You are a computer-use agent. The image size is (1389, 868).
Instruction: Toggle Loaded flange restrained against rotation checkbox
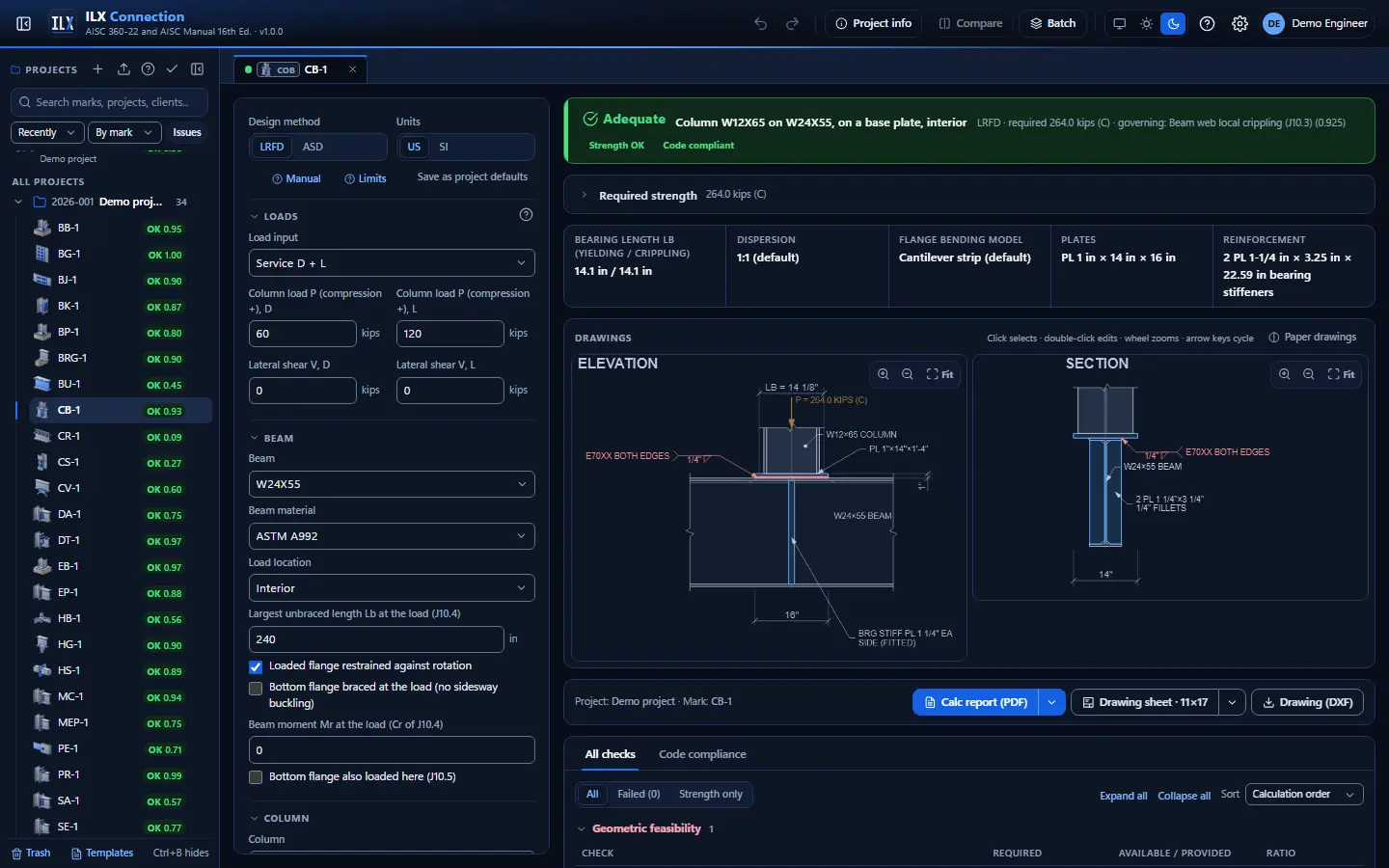(256, 666)
